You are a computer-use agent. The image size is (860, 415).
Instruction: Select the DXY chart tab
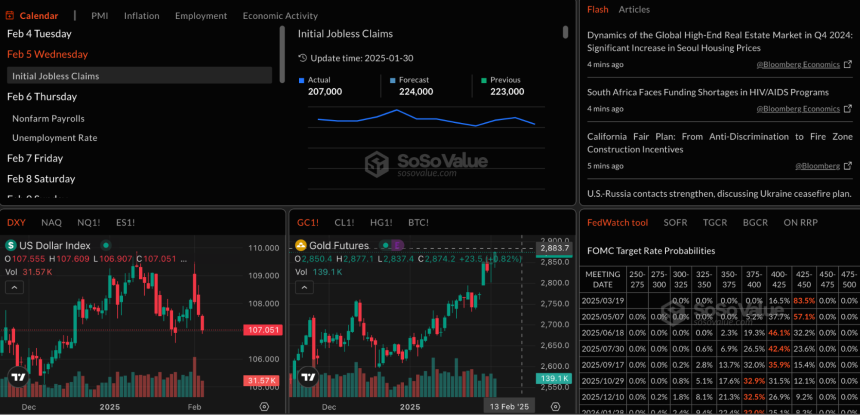coord(16,223)
